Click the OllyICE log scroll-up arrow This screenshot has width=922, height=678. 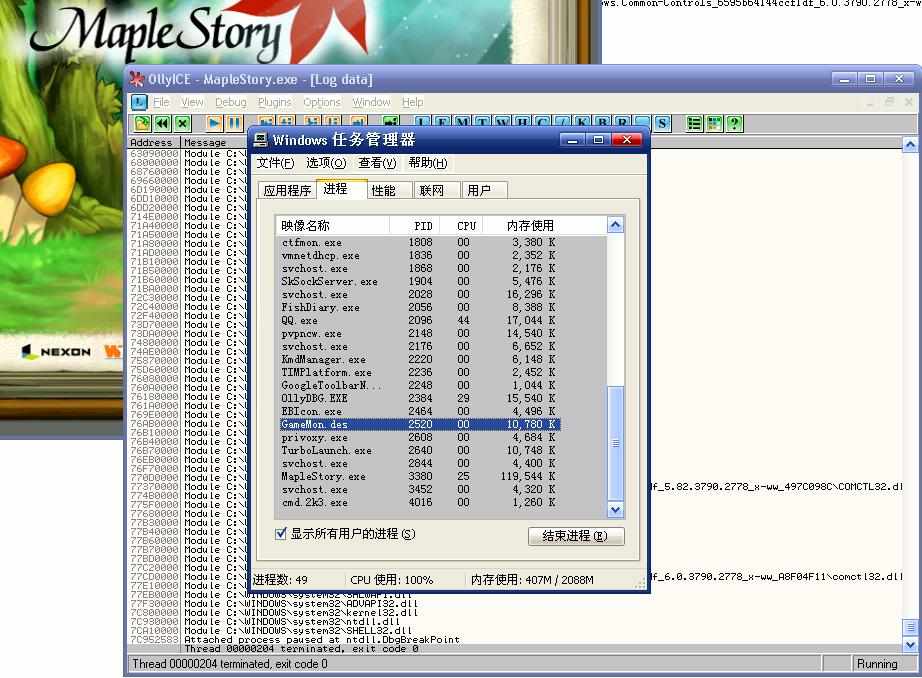pos(910,145)
